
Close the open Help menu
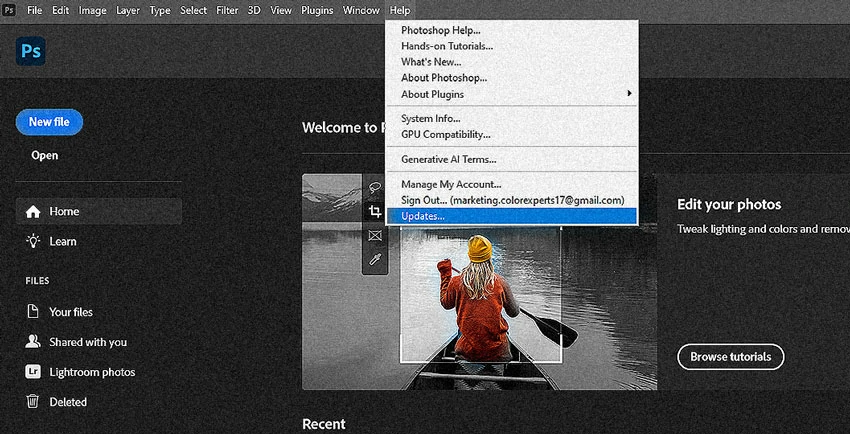(x=400, y=10)
